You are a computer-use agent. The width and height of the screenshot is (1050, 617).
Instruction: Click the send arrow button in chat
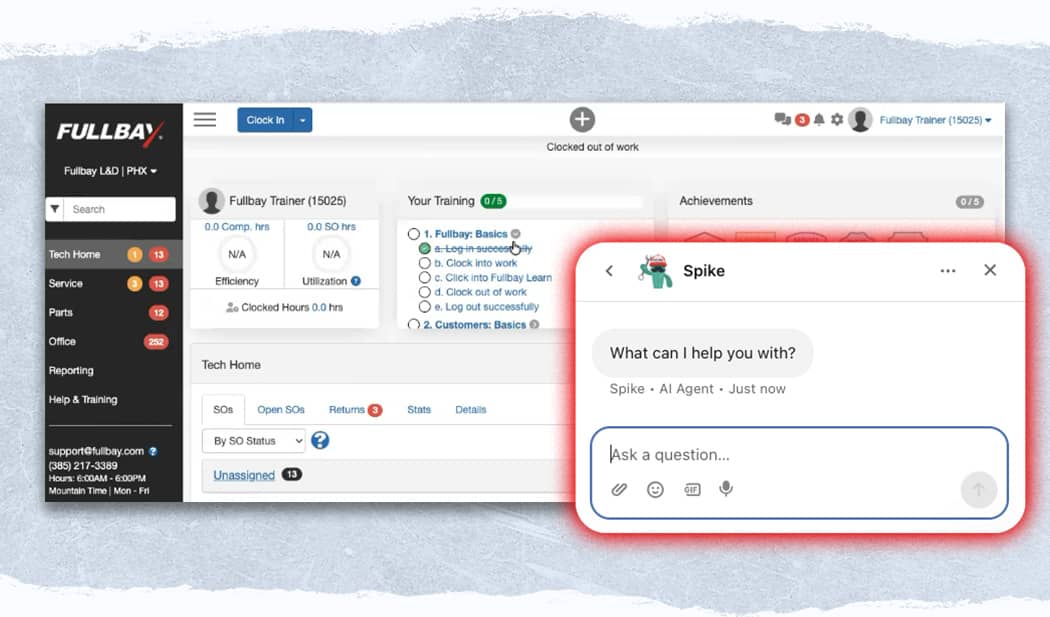(x=978, y=490)
